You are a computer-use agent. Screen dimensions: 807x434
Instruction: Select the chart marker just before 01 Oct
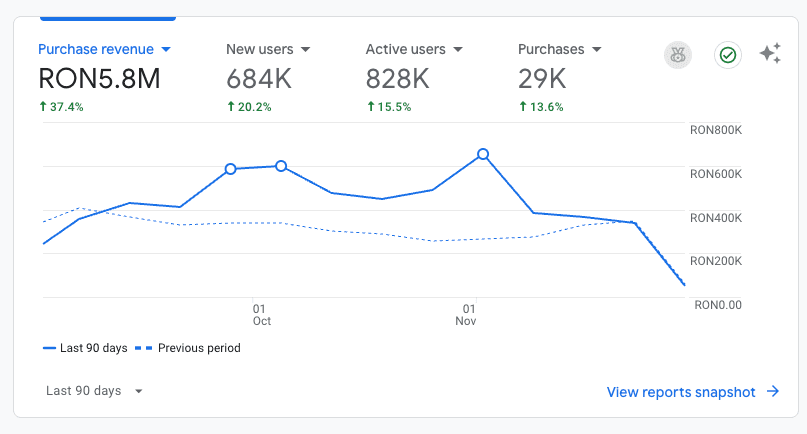tap(231, 169)
